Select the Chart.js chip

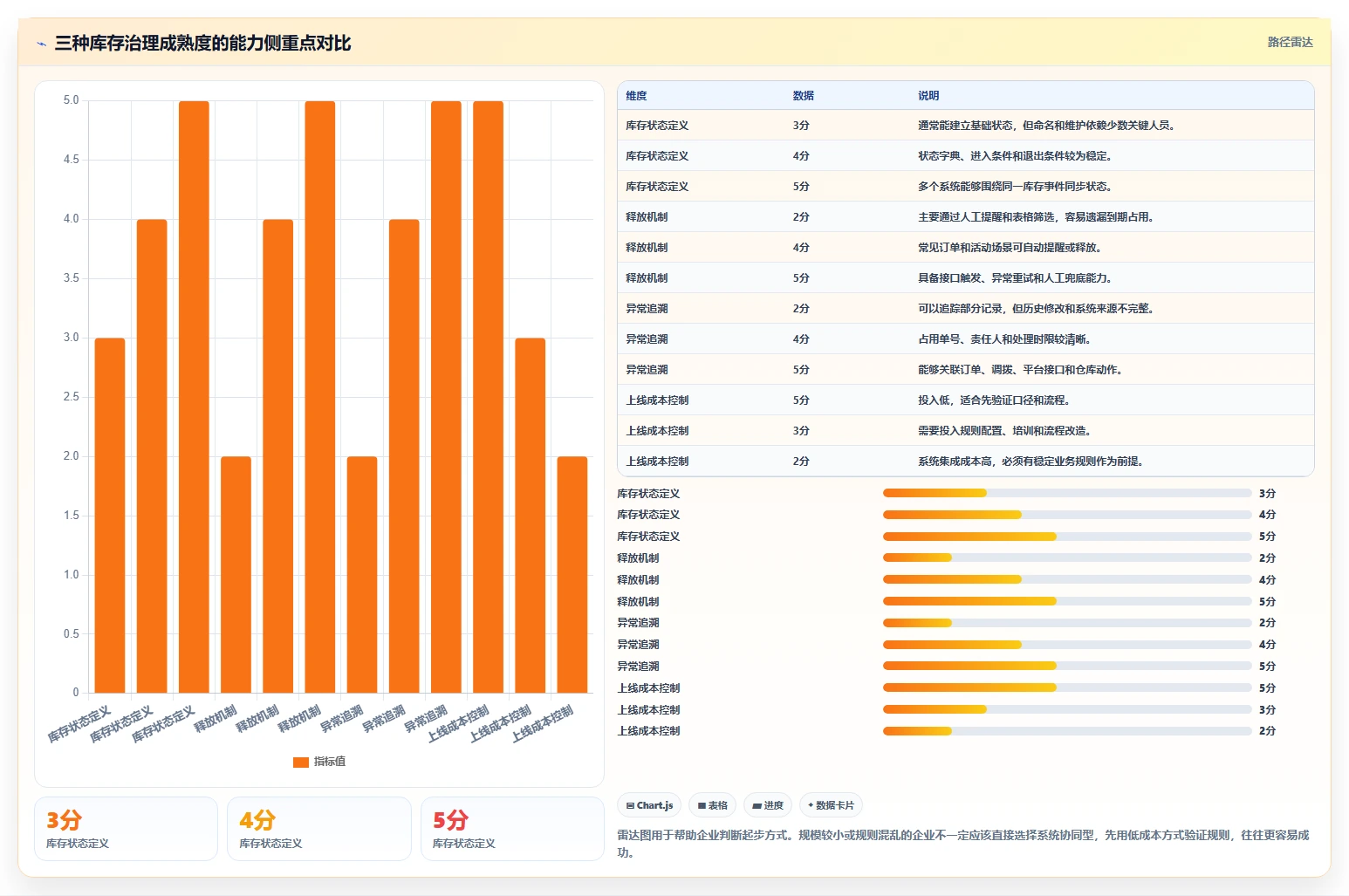coord(650,805)
